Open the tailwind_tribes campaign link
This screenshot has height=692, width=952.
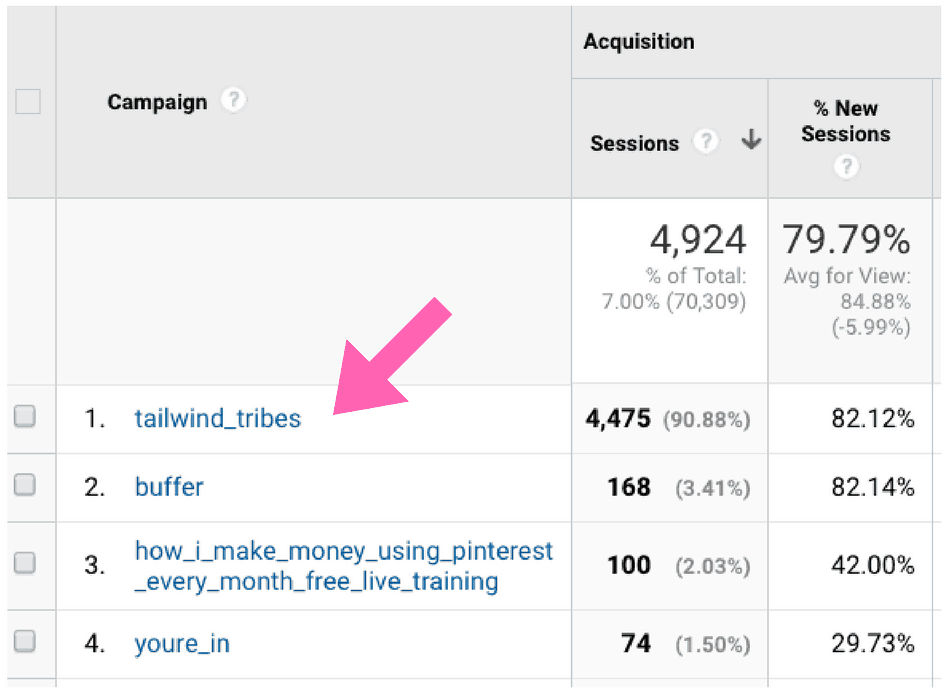coord(217,418)
